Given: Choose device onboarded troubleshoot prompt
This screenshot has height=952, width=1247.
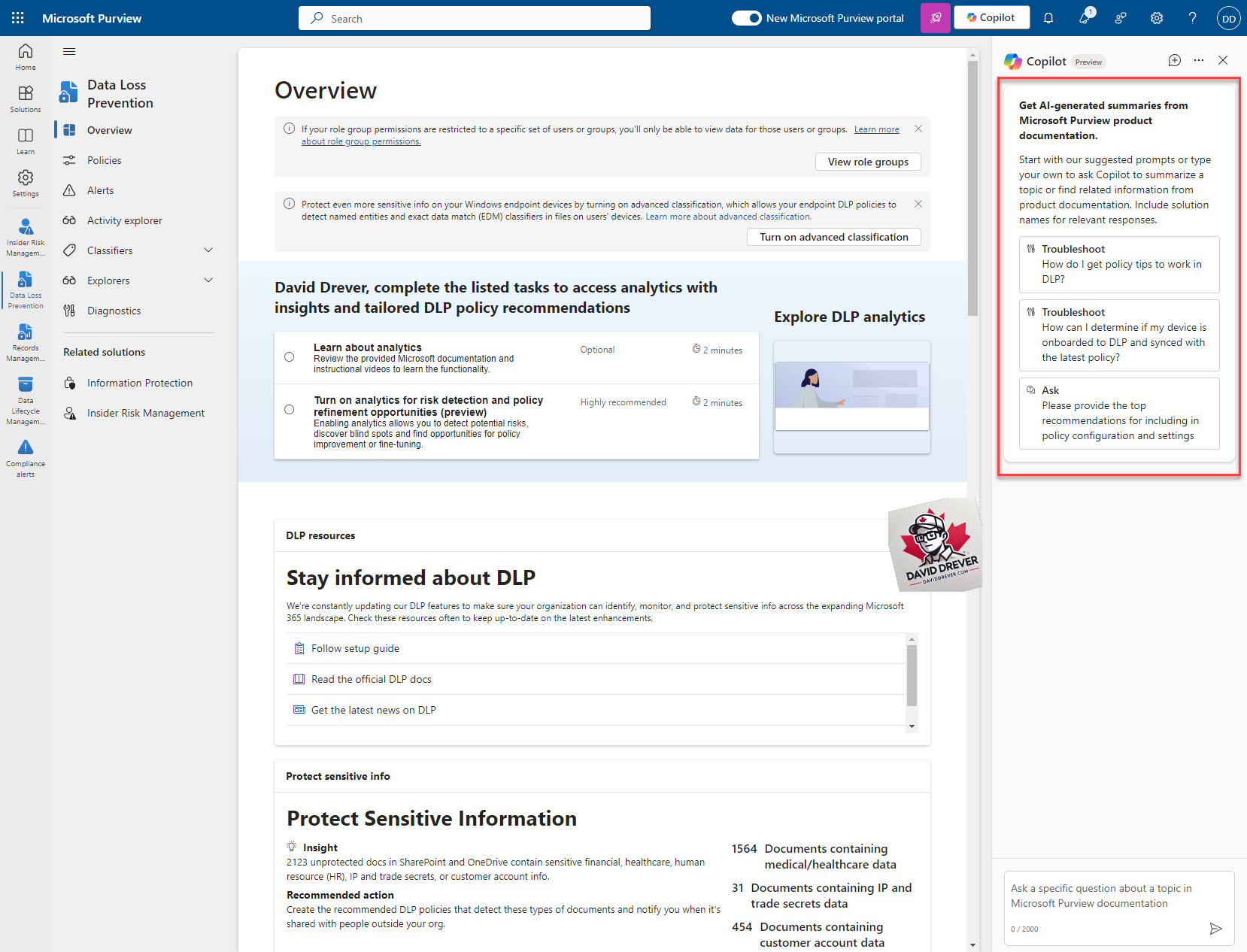Looking at the screenshot, I should click(x=1119, y=335).
